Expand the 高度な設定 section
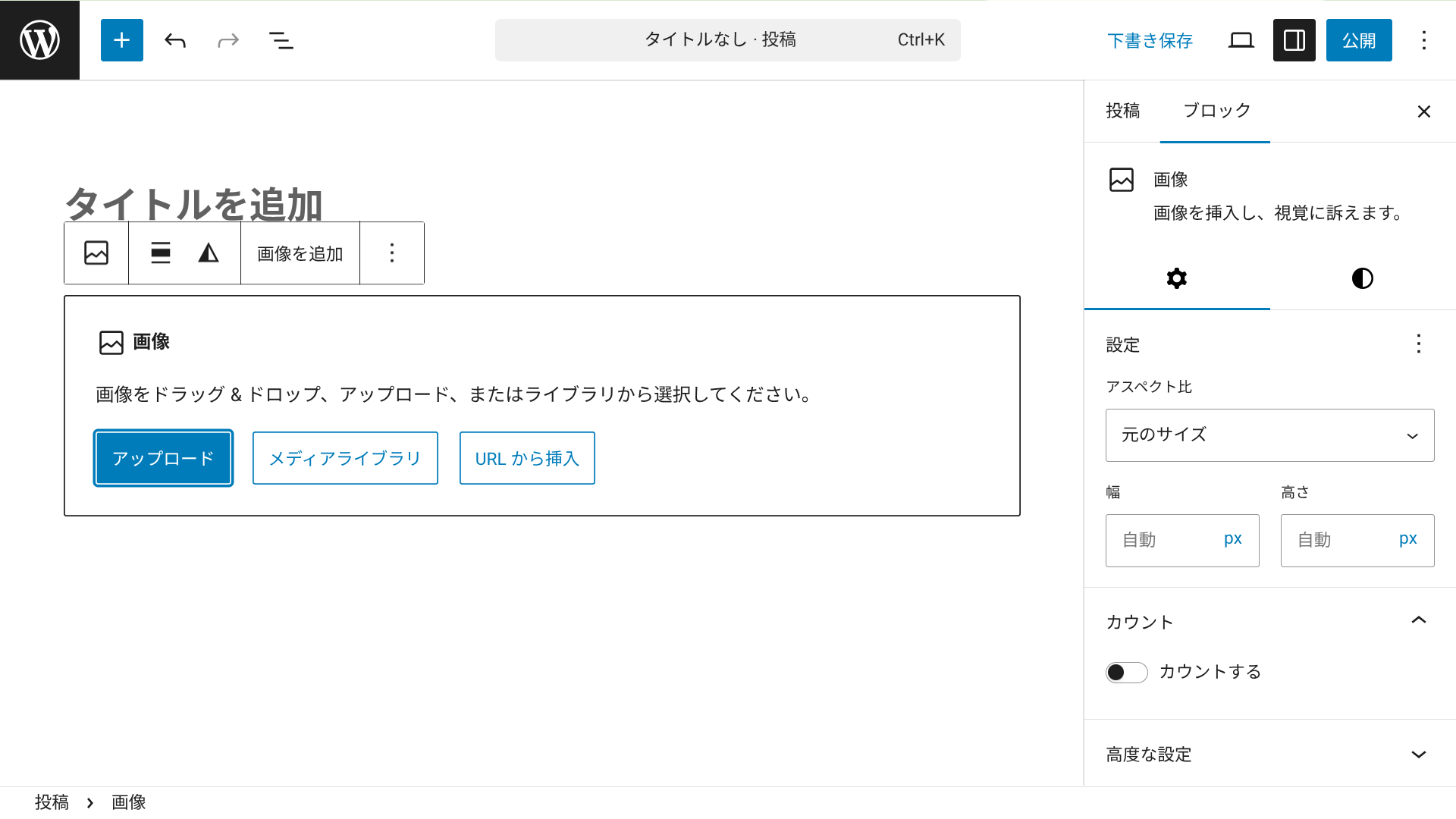Screen dimensions: 1456x819 coord(1418,755)
